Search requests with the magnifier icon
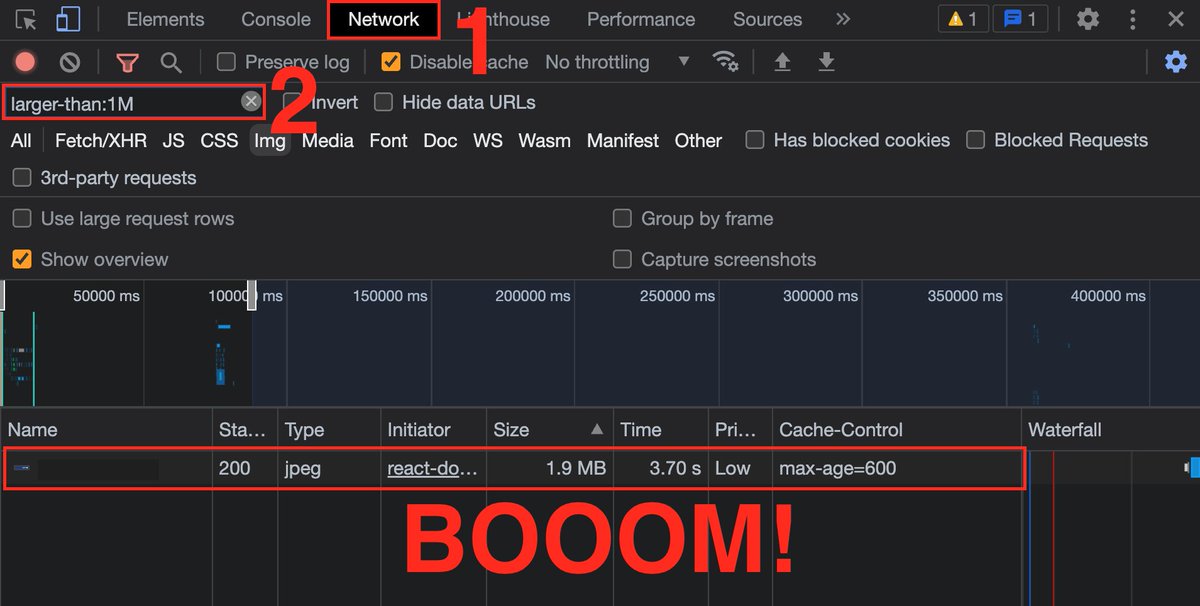 coord(170,61)
